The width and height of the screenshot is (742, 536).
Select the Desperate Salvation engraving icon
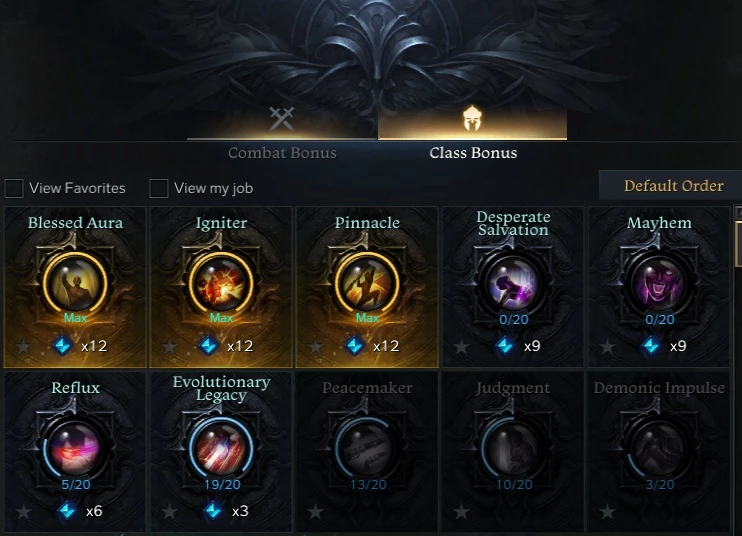point(513,284)
